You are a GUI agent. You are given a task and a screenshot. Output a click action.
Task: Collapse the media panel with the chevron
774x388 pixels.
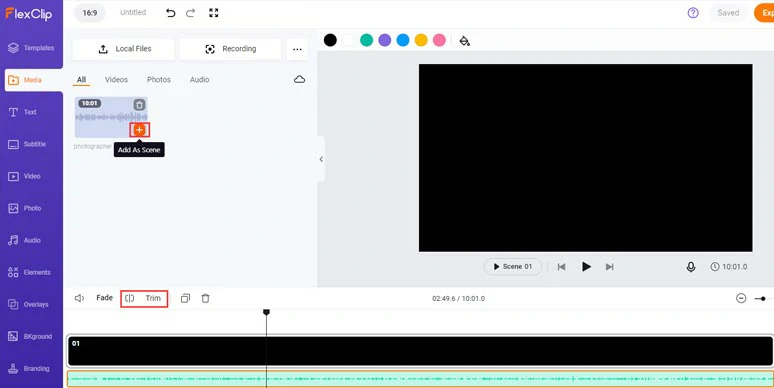tap(321, 159)
